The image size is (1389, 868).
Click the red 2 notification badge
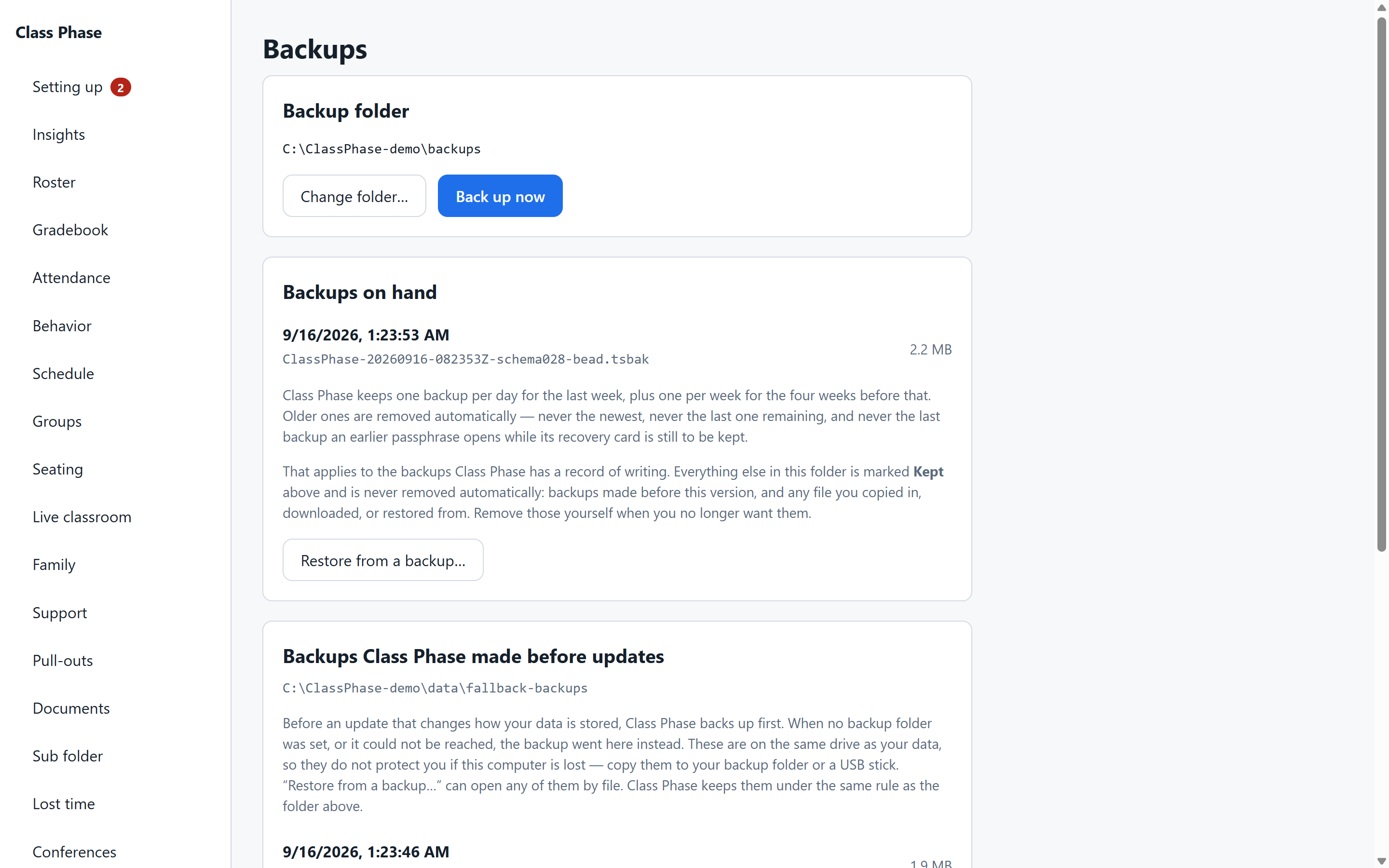(x=121, y=87)
